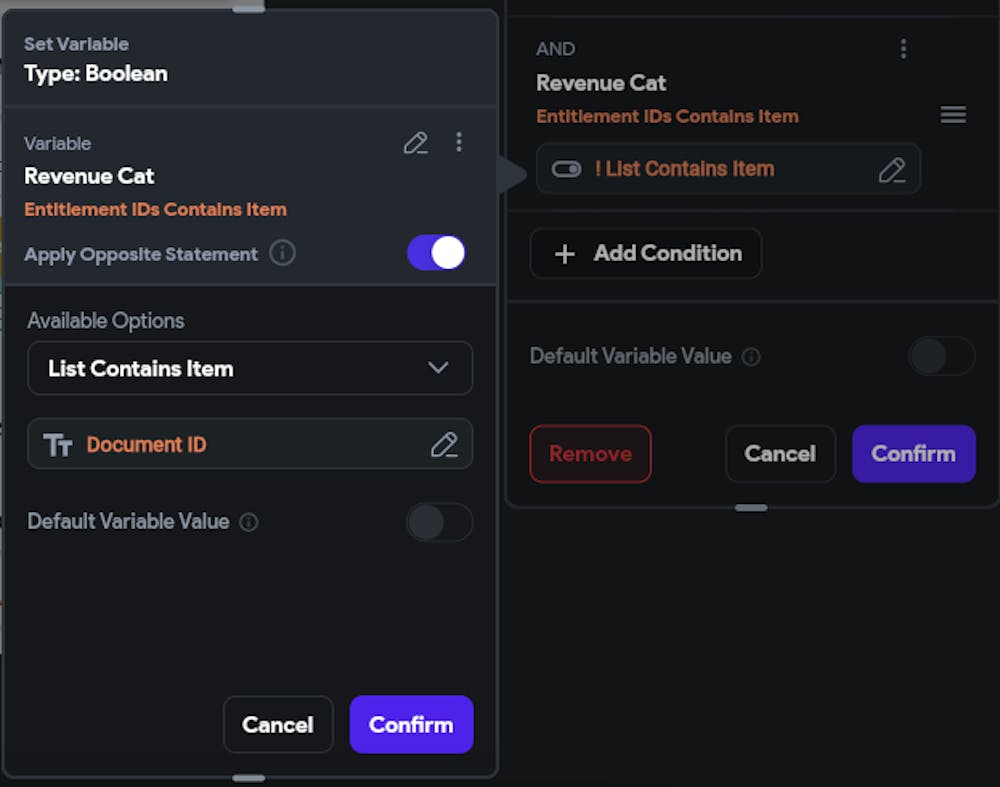The height and width of the screenshot is (787, 1000).
Task: Disable the Apply Opposite Statement toggle
Action: point(435,253)
